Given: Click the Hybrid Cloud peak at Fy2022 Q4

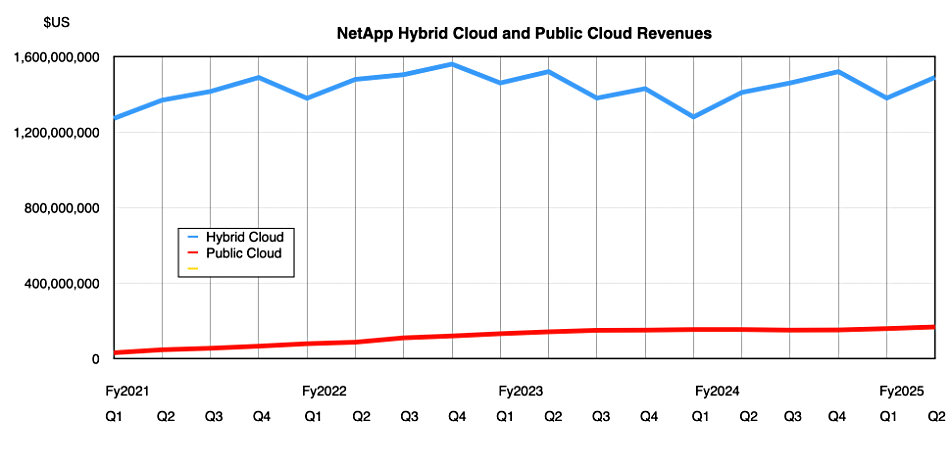Looking at the screenshot, I should tap(452, 64).
